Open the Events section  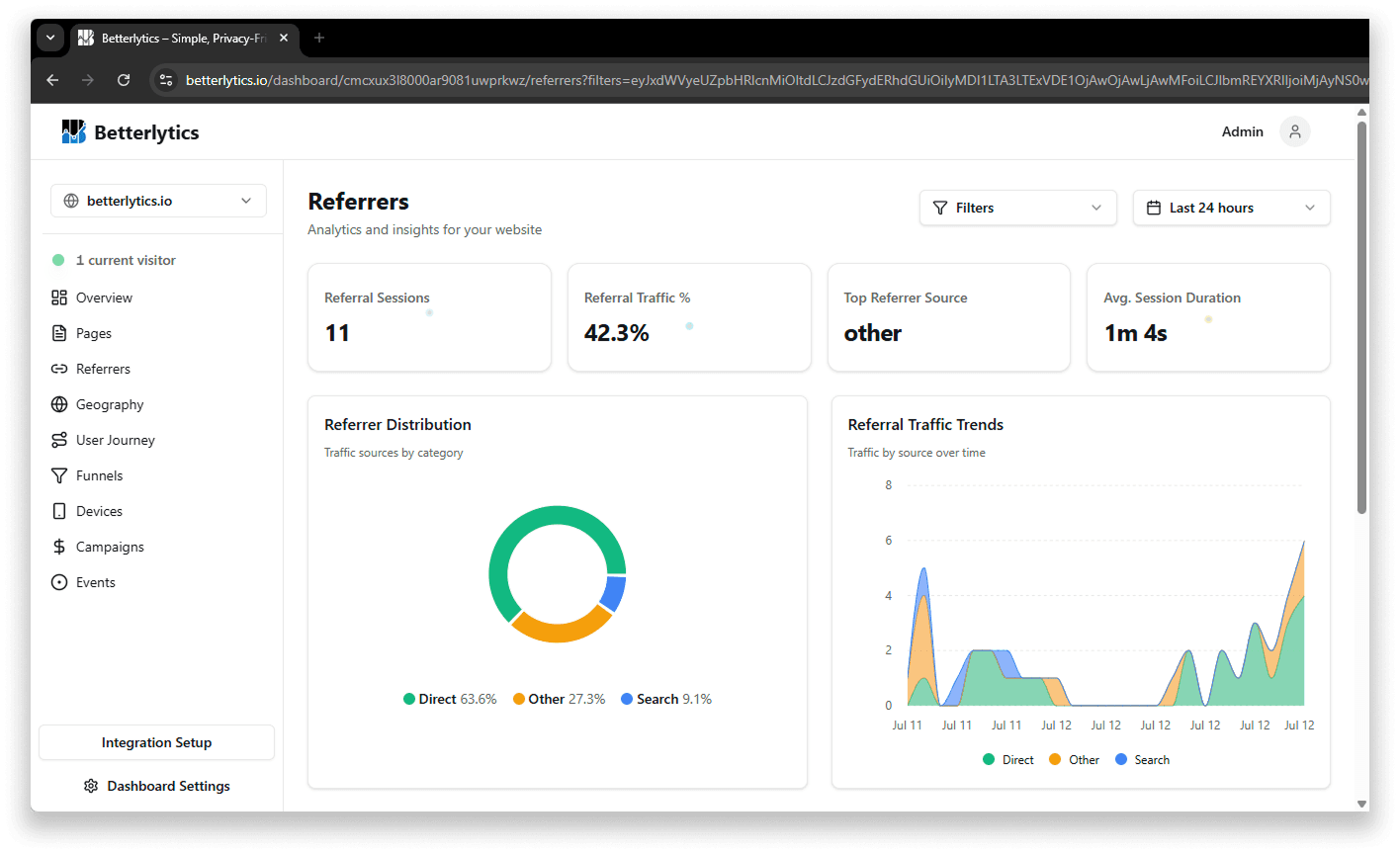click(96, 582)
